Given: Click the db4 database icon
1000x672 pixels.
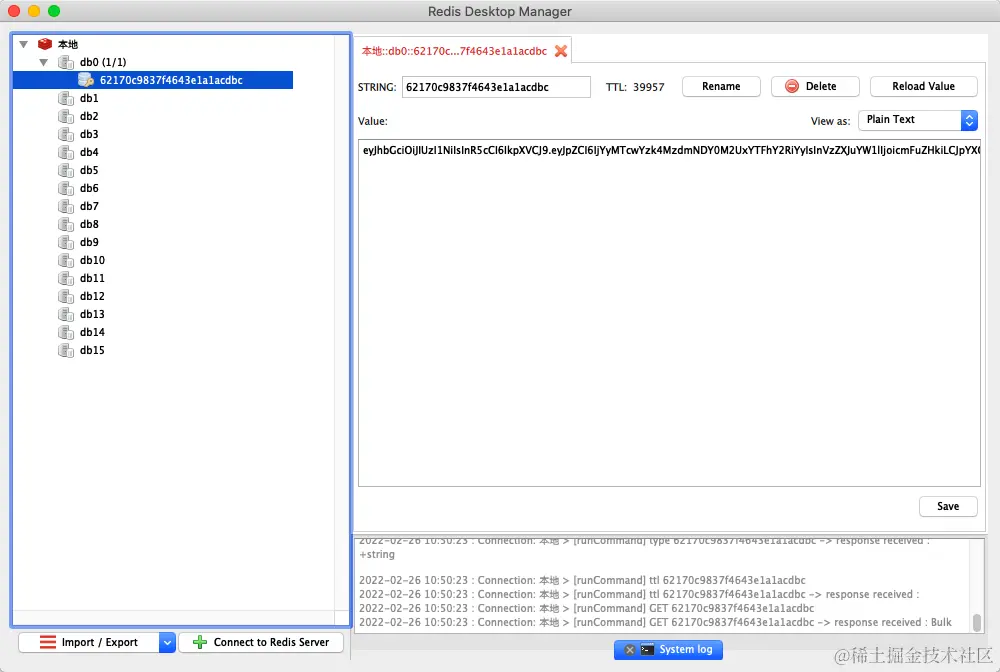Looking at the screenshot, I should coord(66,152).
